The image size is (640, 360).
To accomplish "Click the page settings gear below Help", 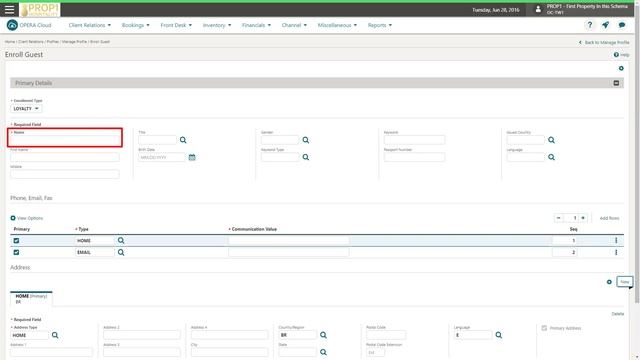I will pos(621,68).
